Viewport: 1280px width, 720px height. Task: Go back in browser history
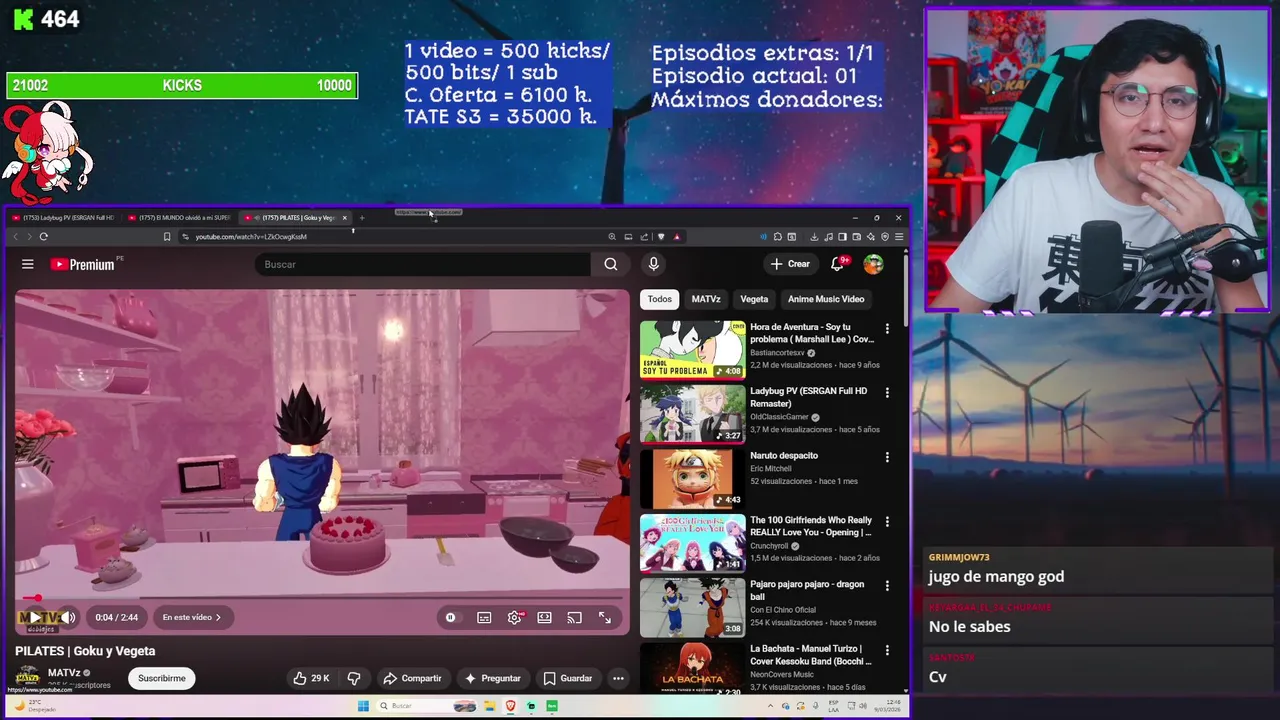(15, 237)
